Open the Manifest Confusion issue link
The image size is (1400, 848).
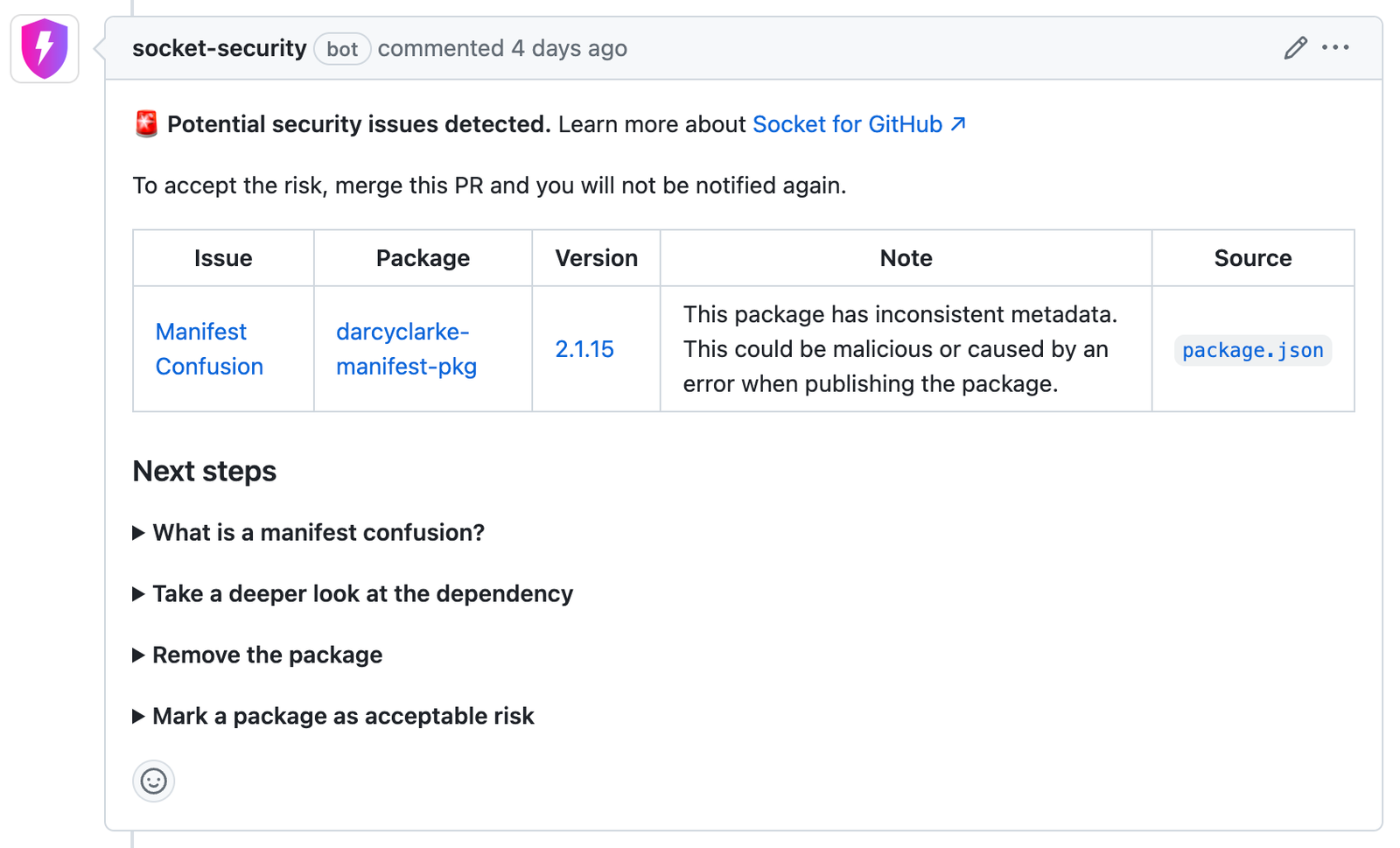[x=209, y=349]
